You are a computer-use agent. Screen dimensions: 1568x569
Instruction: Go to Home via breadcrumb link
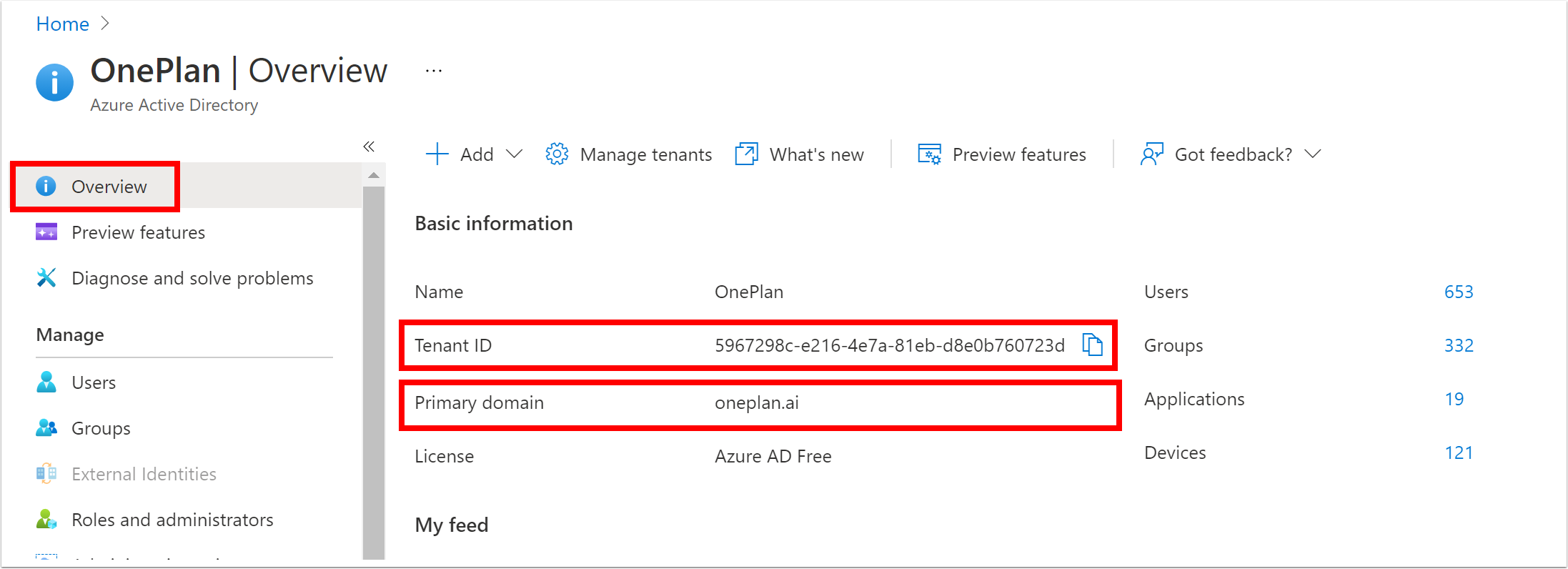click(x=63, y=24)
